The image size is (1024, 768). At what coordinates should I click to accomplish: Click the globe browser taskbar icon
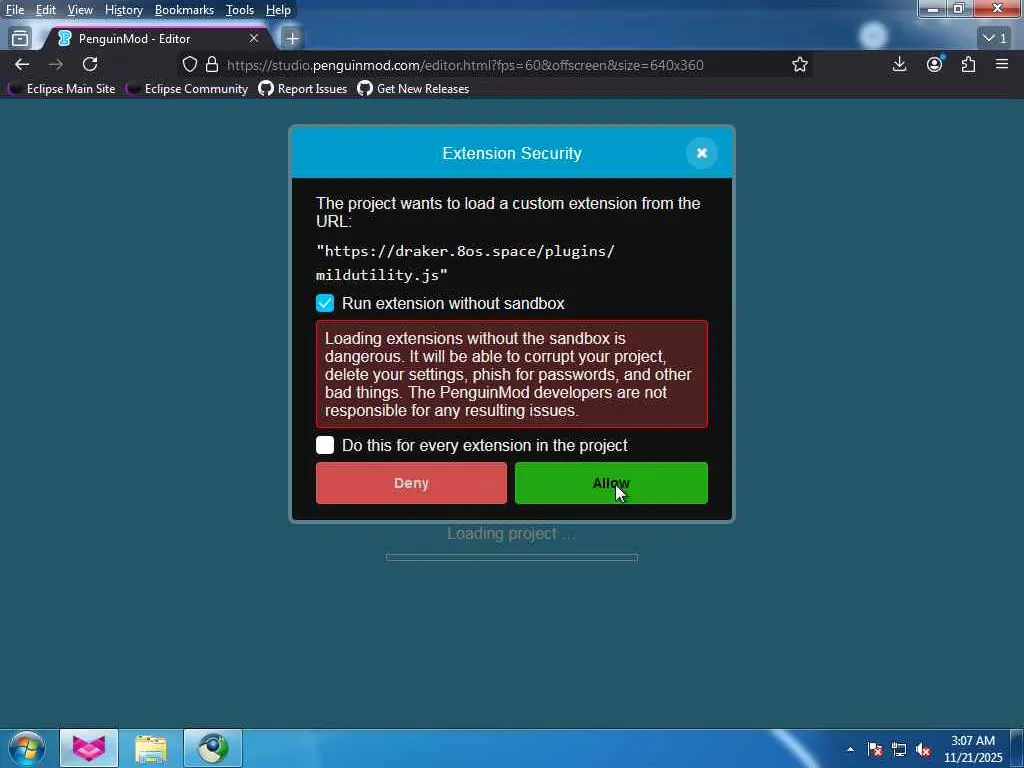click(213, 748)
